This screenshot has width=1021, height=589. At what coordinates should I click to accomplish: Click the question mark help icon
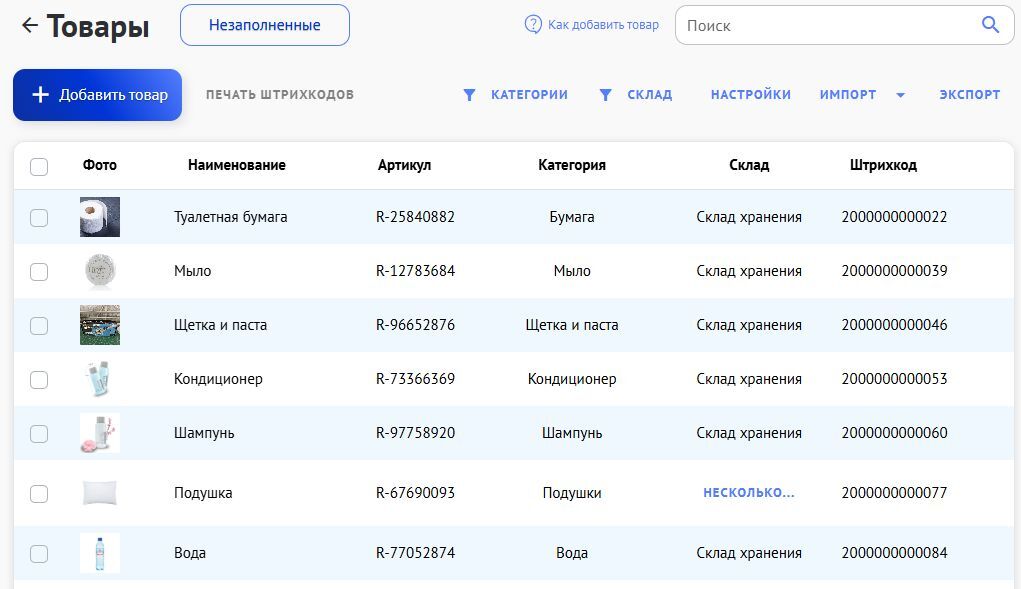[x=533, y=24]
